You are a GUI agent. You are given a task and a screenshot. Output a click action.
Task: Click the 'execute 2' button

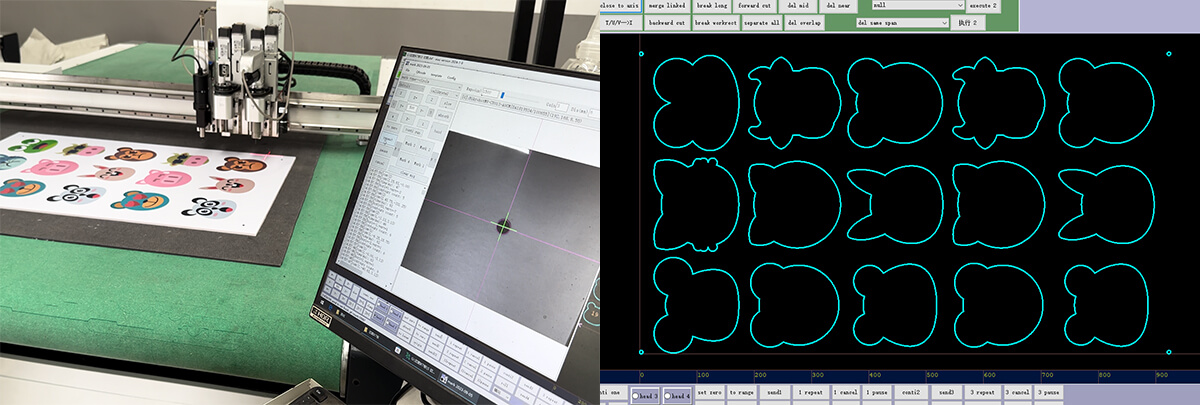[x=981, y=6]
